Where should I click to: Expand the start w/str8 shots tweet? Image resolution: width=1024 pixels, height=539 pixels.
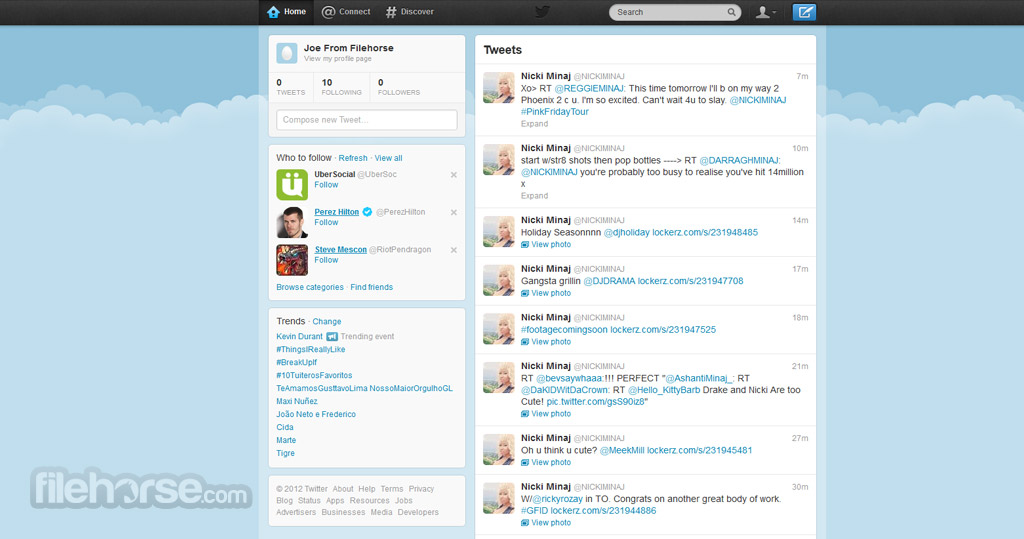tap(534, 195)
